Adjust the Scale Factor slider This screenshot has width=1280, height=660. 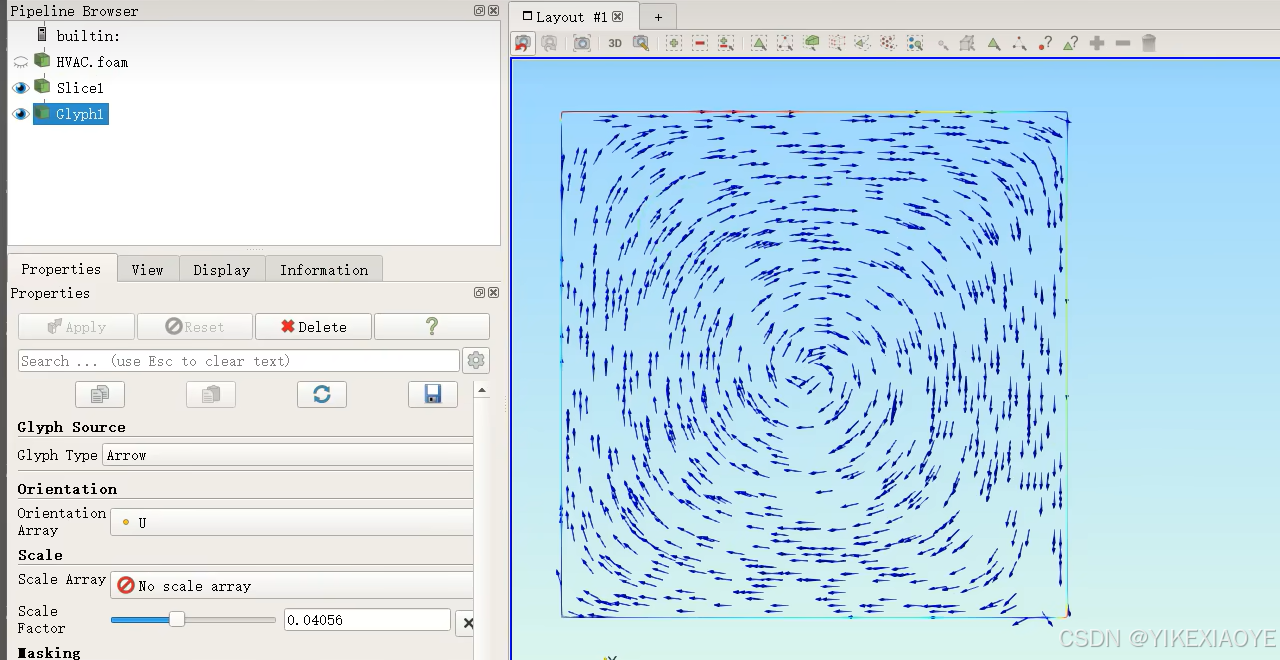[178, 619]
